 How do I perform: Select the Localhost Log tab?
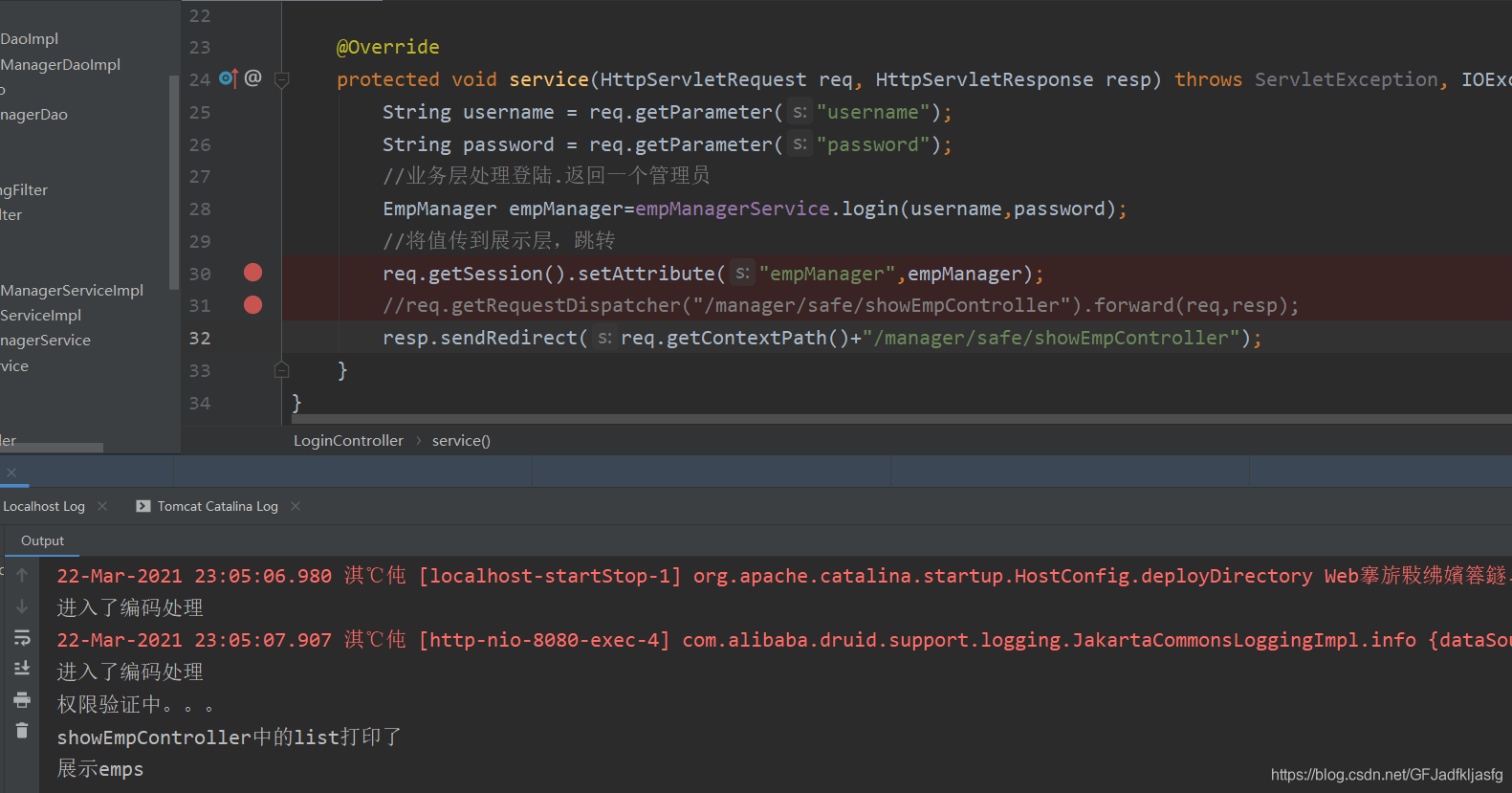pos(43,506)
